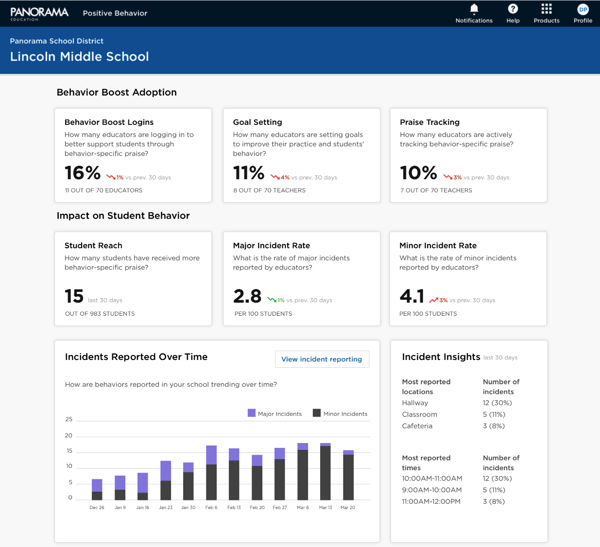Click the 10:00AM-11:00AM time row
The width and height of the screenshot is (600, 547).
457,478
